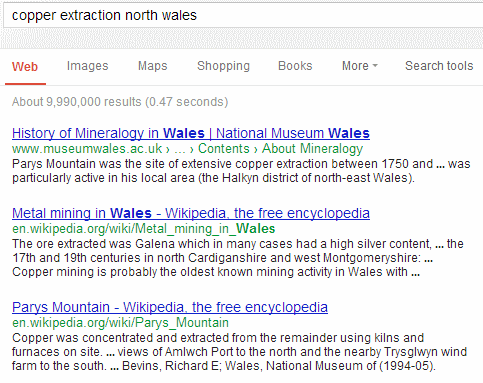Click snippet line 'farm to the south. ... Bevins'
Screen dimensions: 483x383
(224, 366)
